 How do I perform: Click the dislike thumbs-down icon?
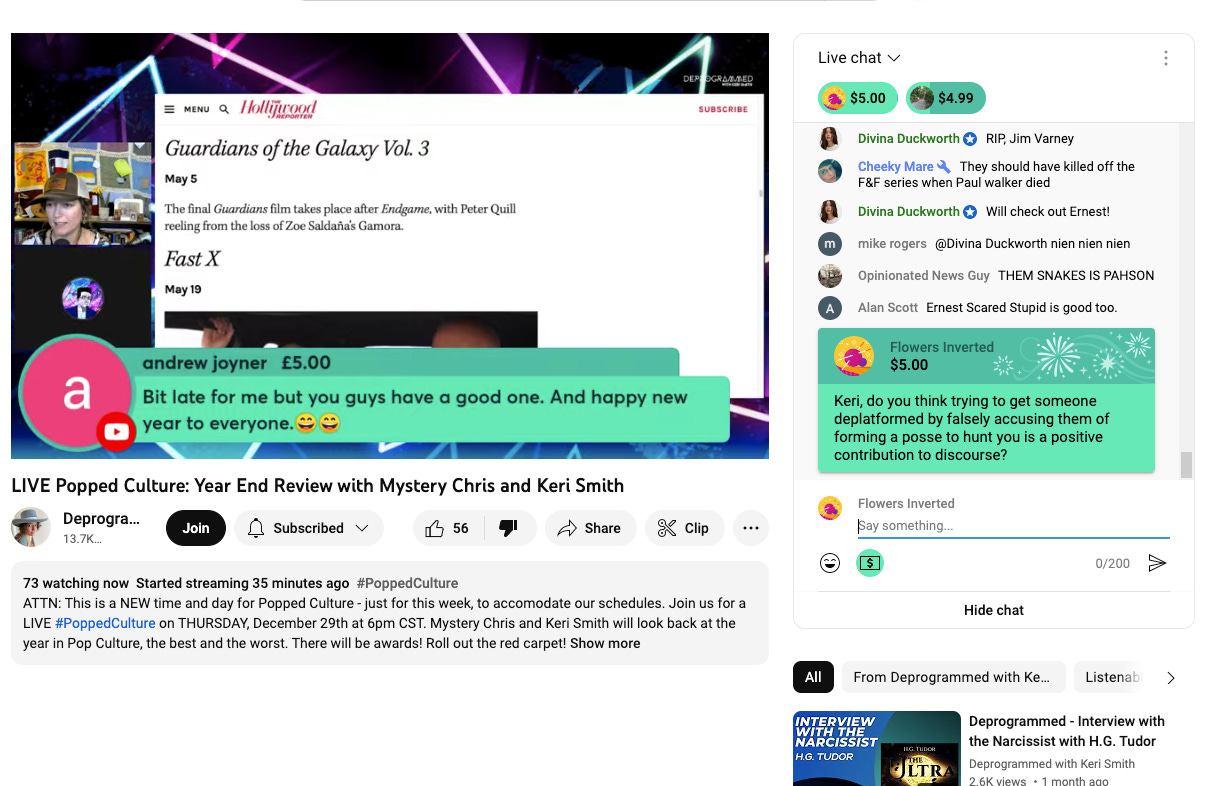coord(508,528)
